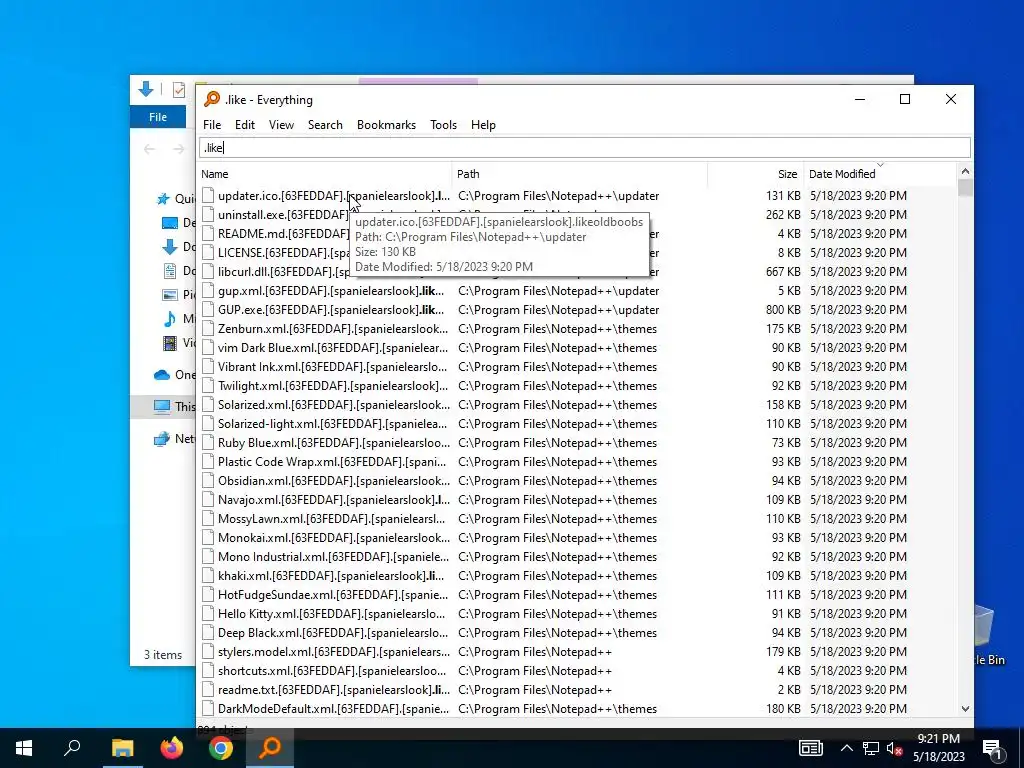Click file icon beside Twilight.xml entry

click(208, 385)
